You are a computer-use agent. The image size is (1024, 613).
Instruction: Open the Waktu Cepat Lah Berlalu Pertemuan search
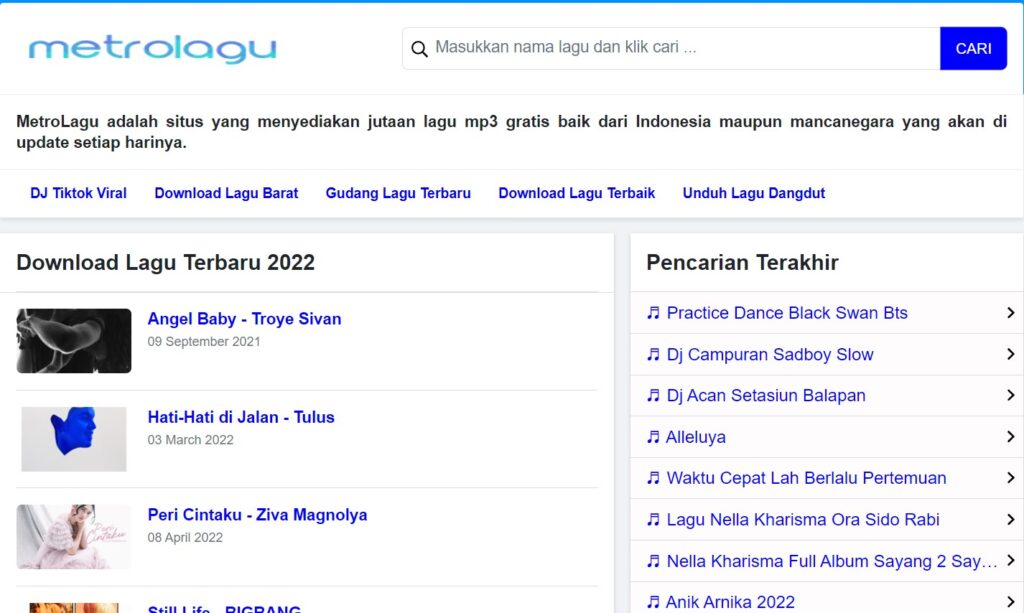point(806,478)
